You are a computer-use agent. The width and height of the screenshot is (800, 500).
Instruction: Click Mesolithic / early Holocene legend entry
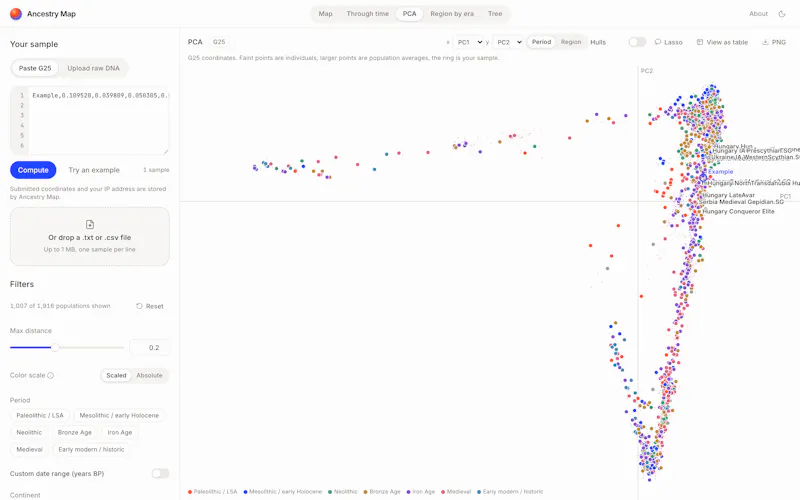(283, 492)
